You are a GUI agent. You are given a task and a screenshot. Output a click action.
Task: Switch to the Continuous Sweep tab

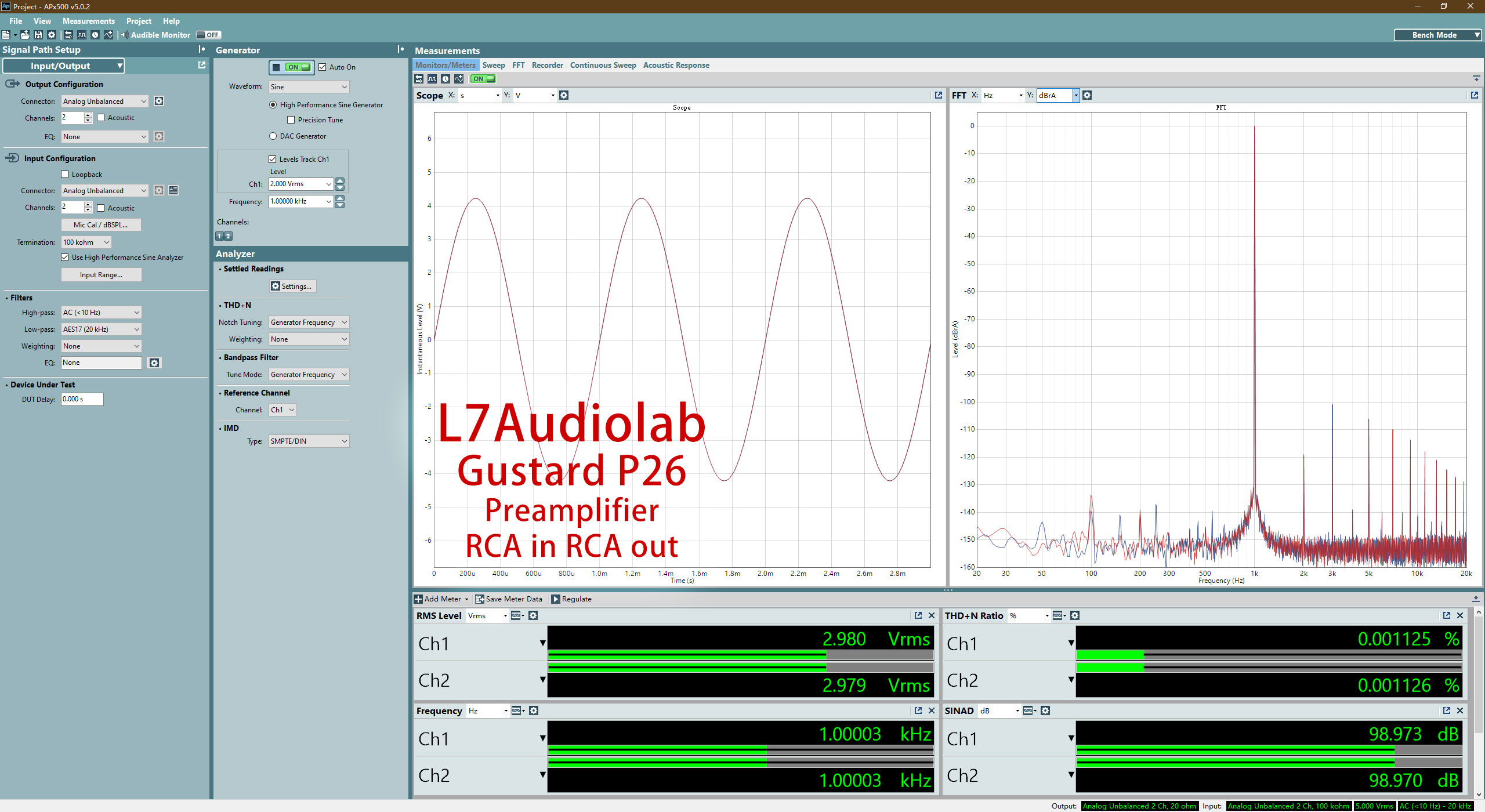click(x=603, y=65)
